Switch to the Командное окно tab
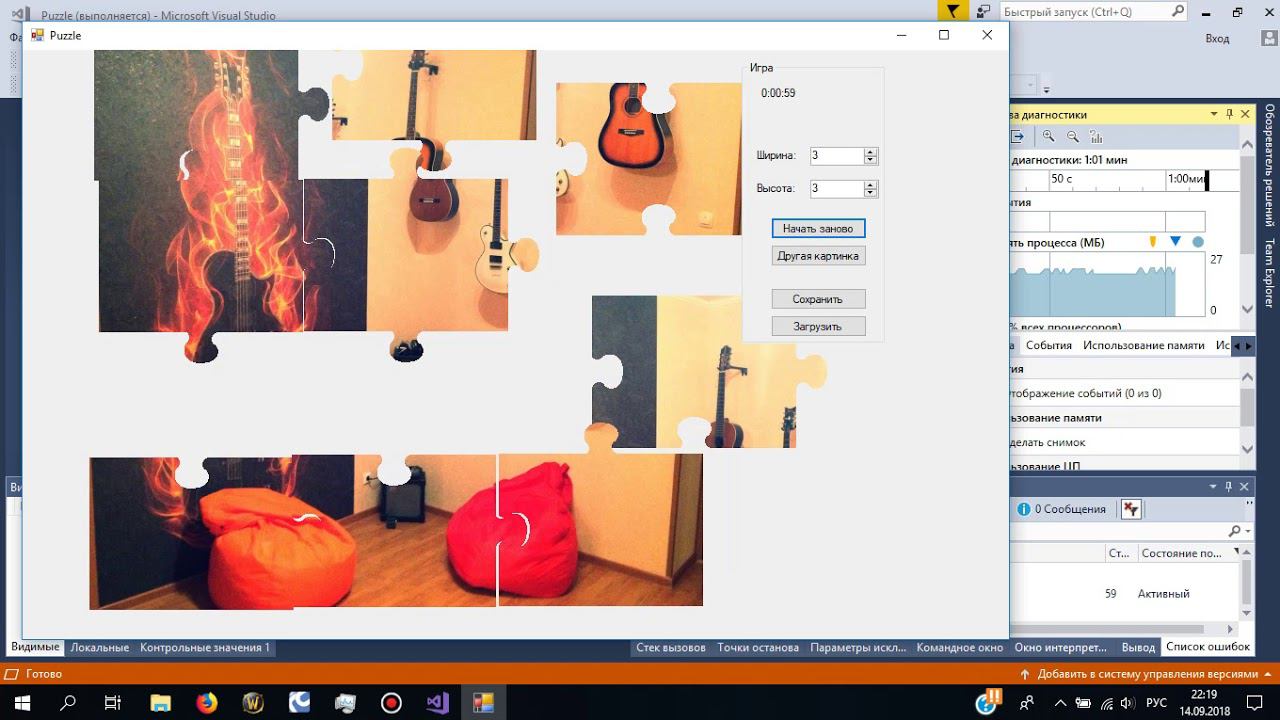Viewport: 1280px width, 720px height. (x=959, y=647)
